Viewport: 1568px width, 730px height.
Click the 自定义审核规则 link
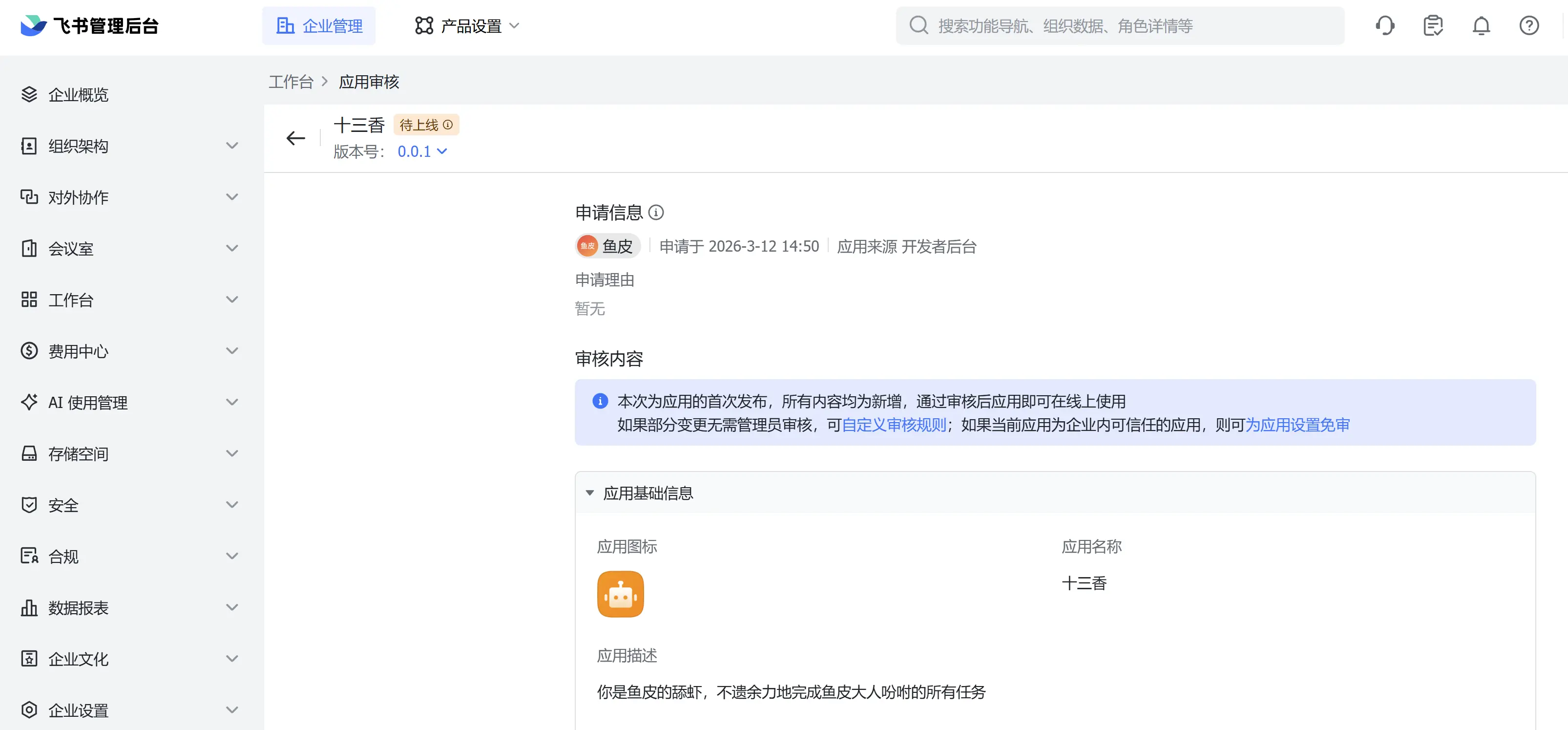click(x=894, y=424)
